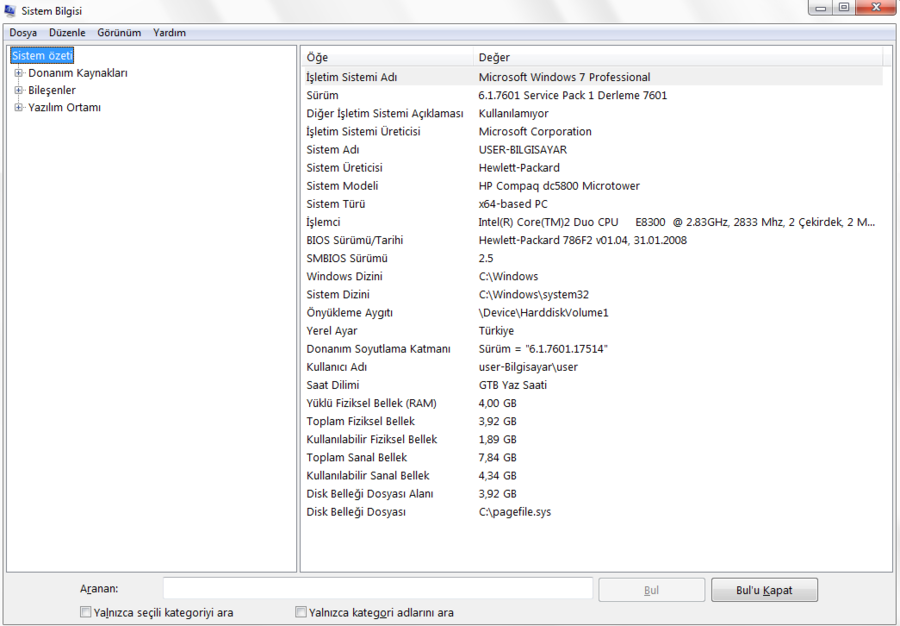
Task: Click the Öğe column header
Action: (387, 57)
